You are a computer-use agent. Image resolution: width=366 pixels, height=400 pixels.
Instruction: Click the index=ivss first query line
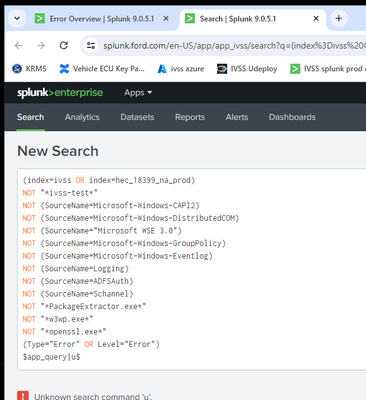109,180
